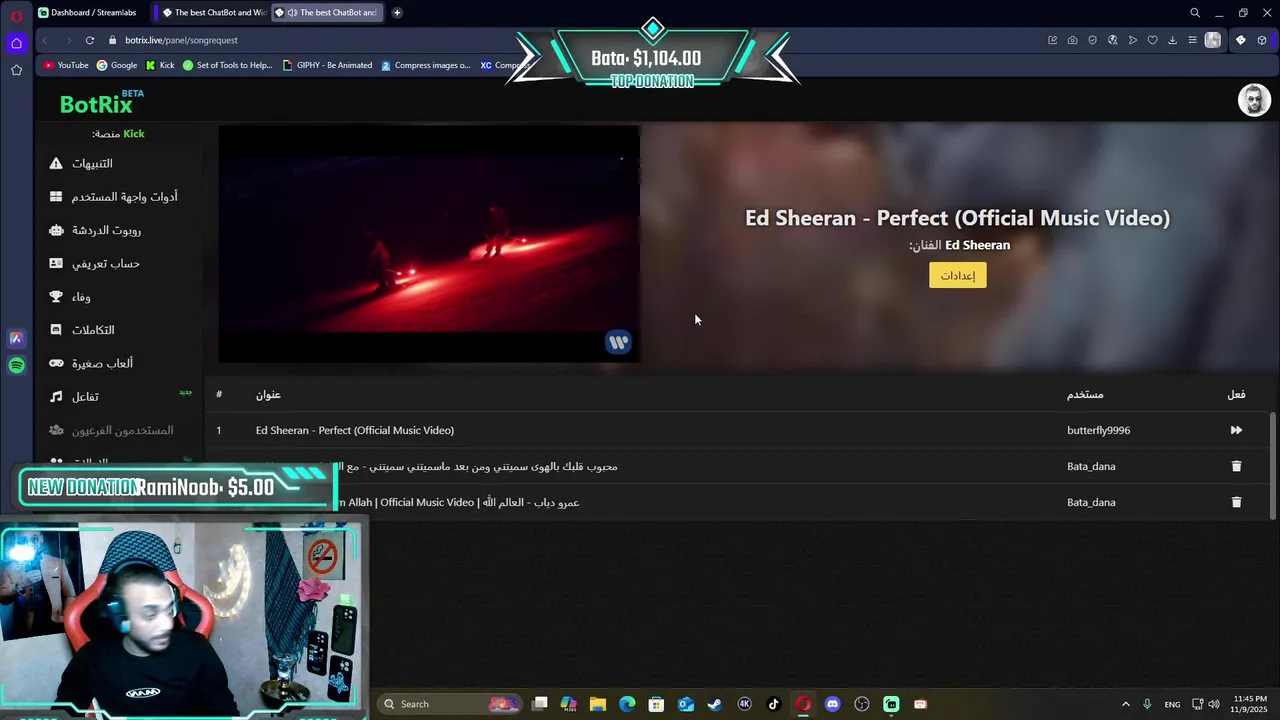The height and width of the screenshot is (720, 1280).
Task: Open Discord from taskbar
Action: coord(832,704)
